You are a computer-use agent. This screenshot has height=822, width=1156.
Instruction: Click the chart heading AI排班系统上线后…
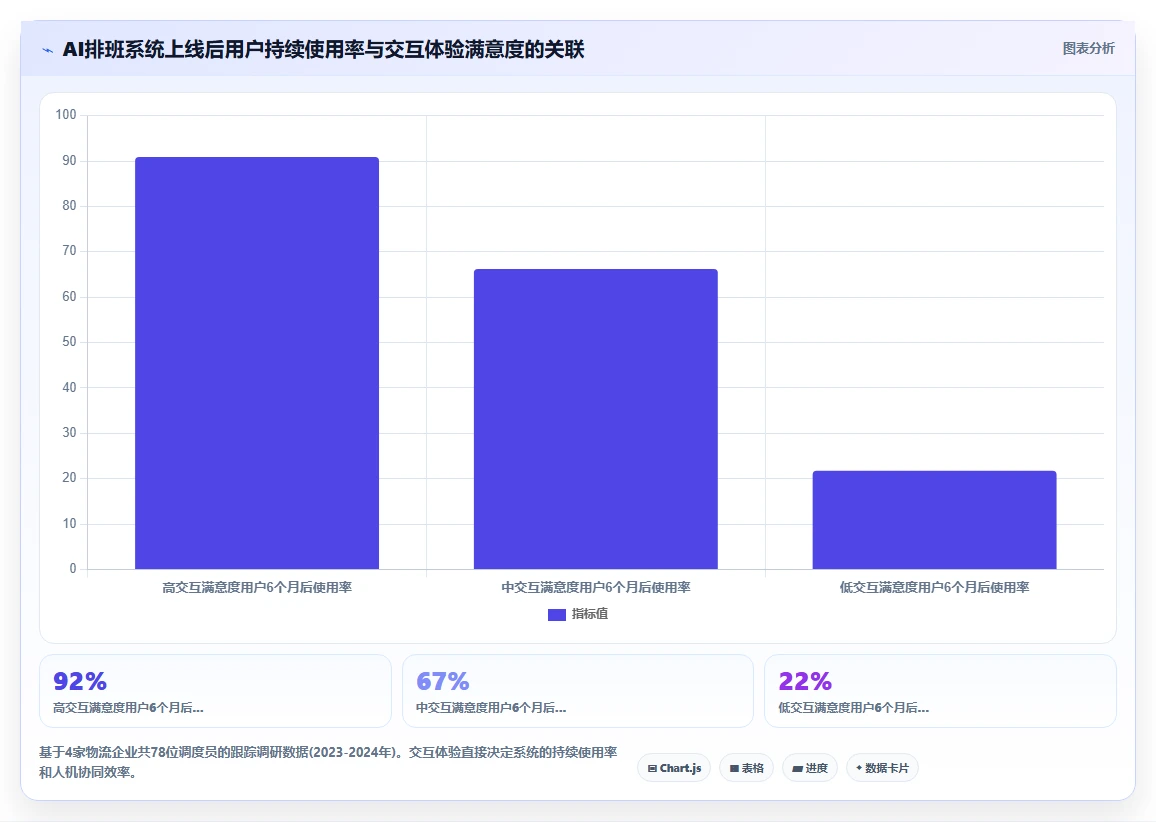(324, 49)
